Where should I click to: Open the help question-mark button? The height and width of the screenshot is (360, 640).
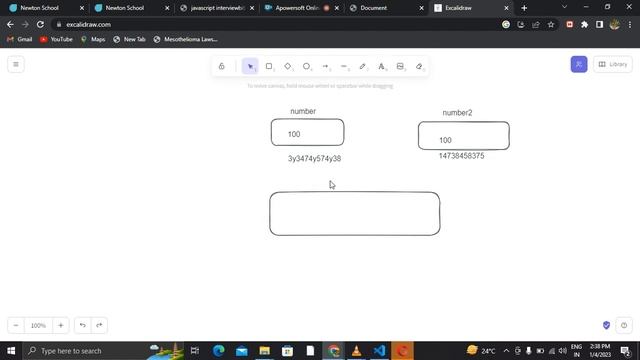[x=624, y=325]
